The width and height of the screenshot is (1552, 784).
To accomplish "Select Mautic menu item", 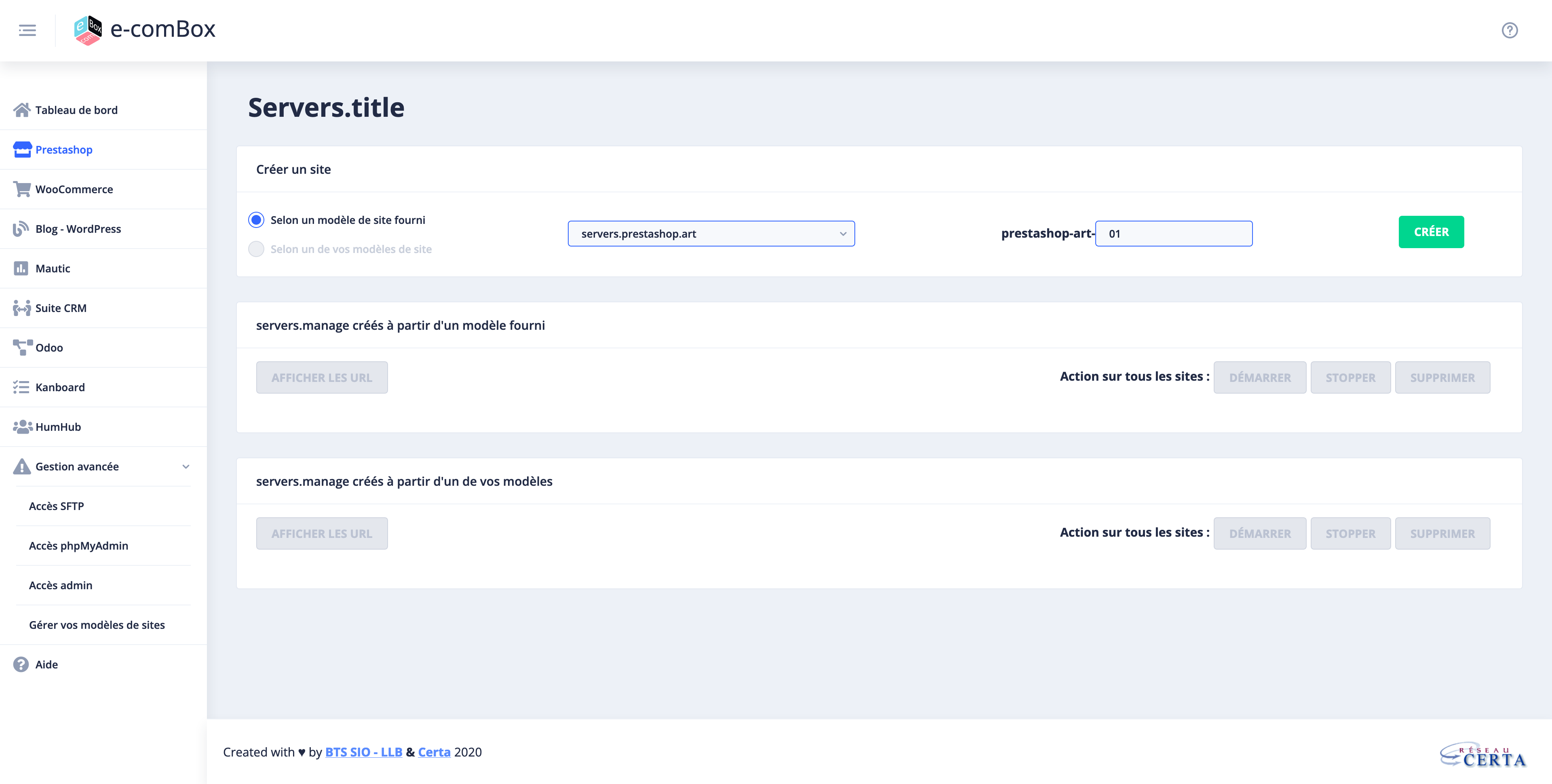I will [x=103, y=268].
